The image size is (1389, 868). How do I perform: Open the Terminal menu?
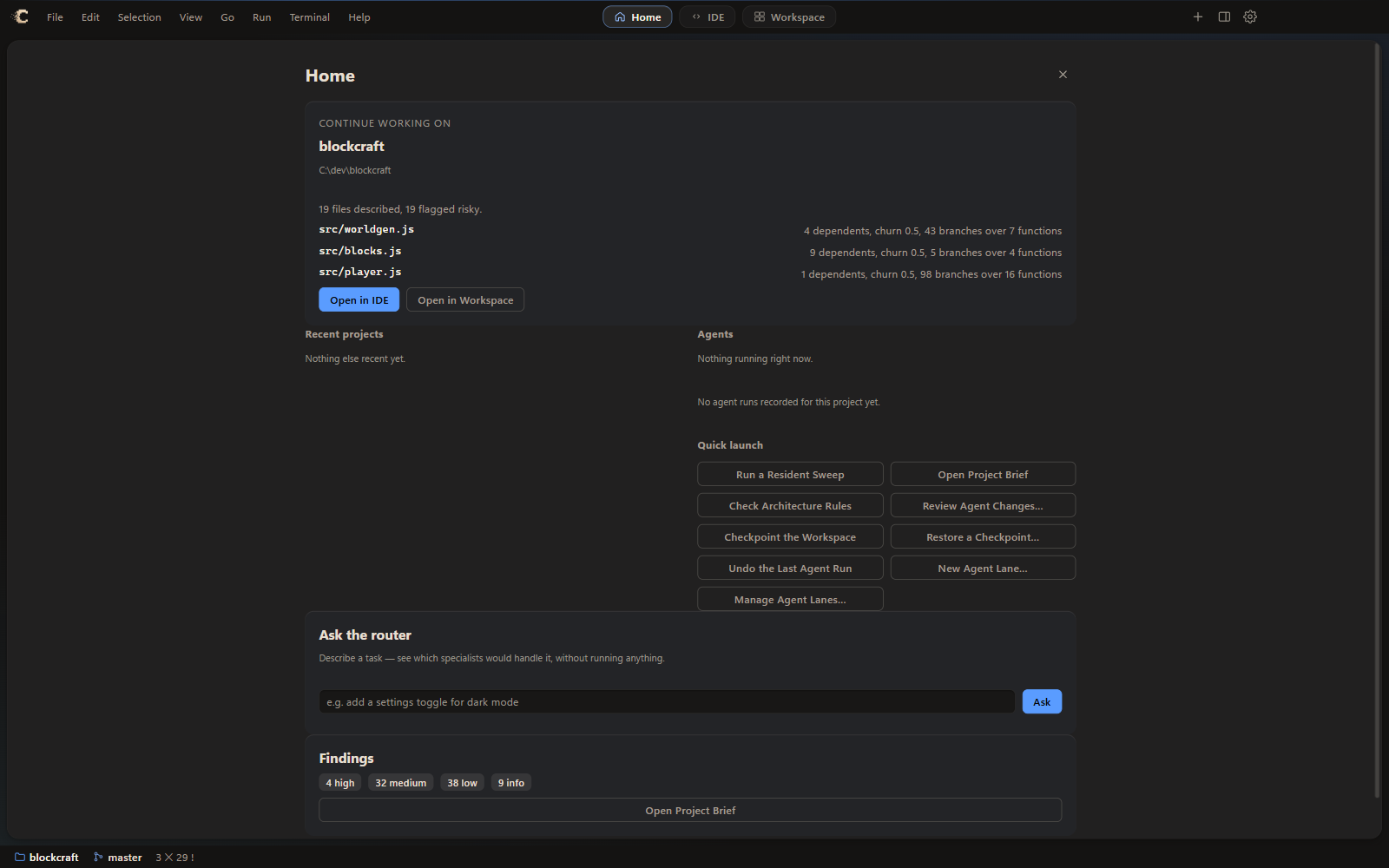[310, 17]
